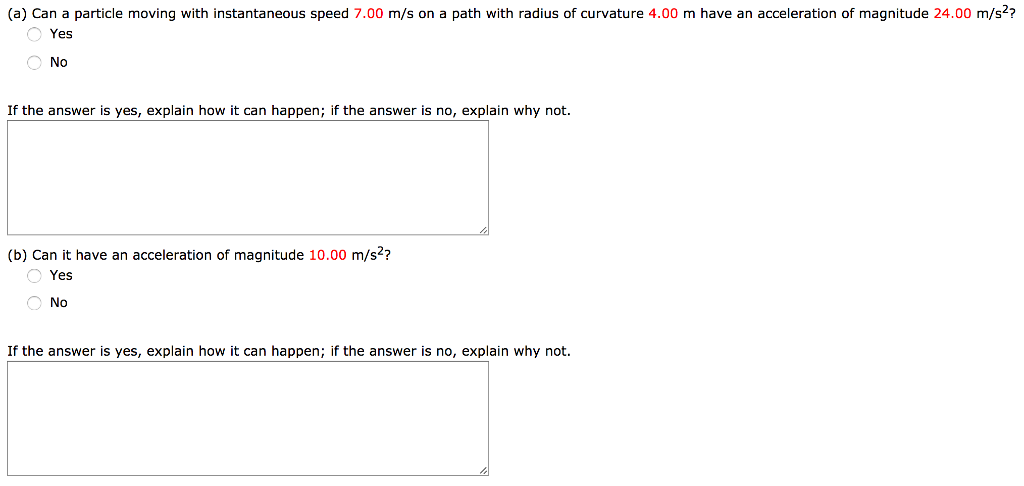
Task: Click the "Yes" text label in part (a)
Action: tap(61, 34)
